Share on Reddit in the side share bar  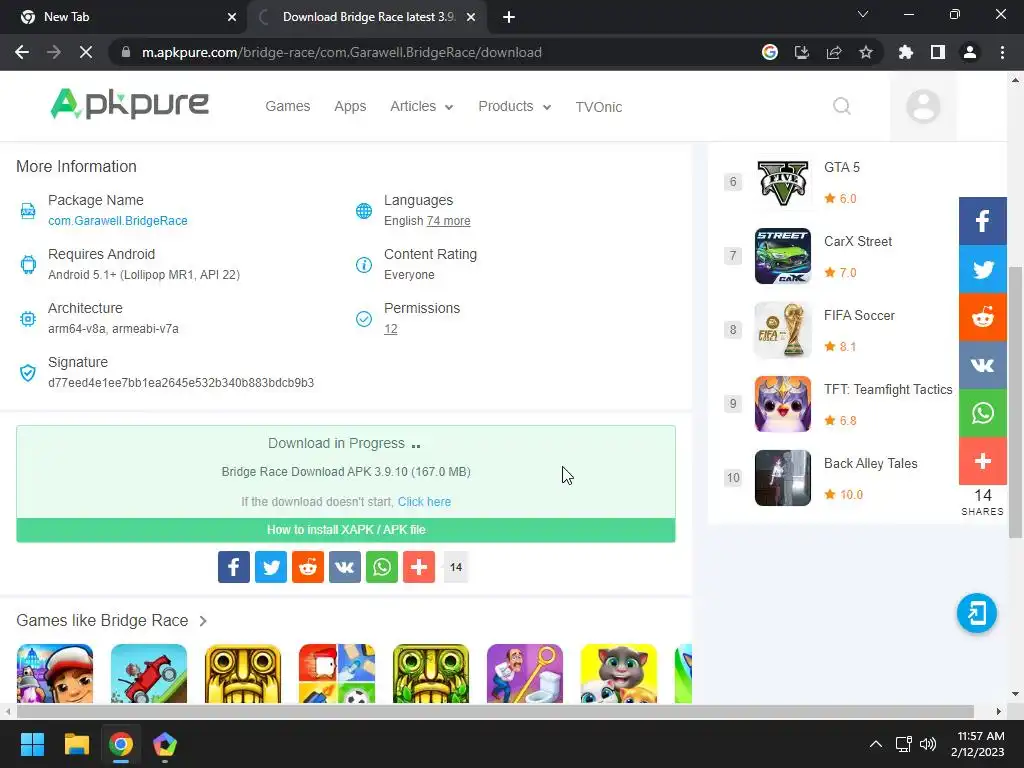(982, 317)
